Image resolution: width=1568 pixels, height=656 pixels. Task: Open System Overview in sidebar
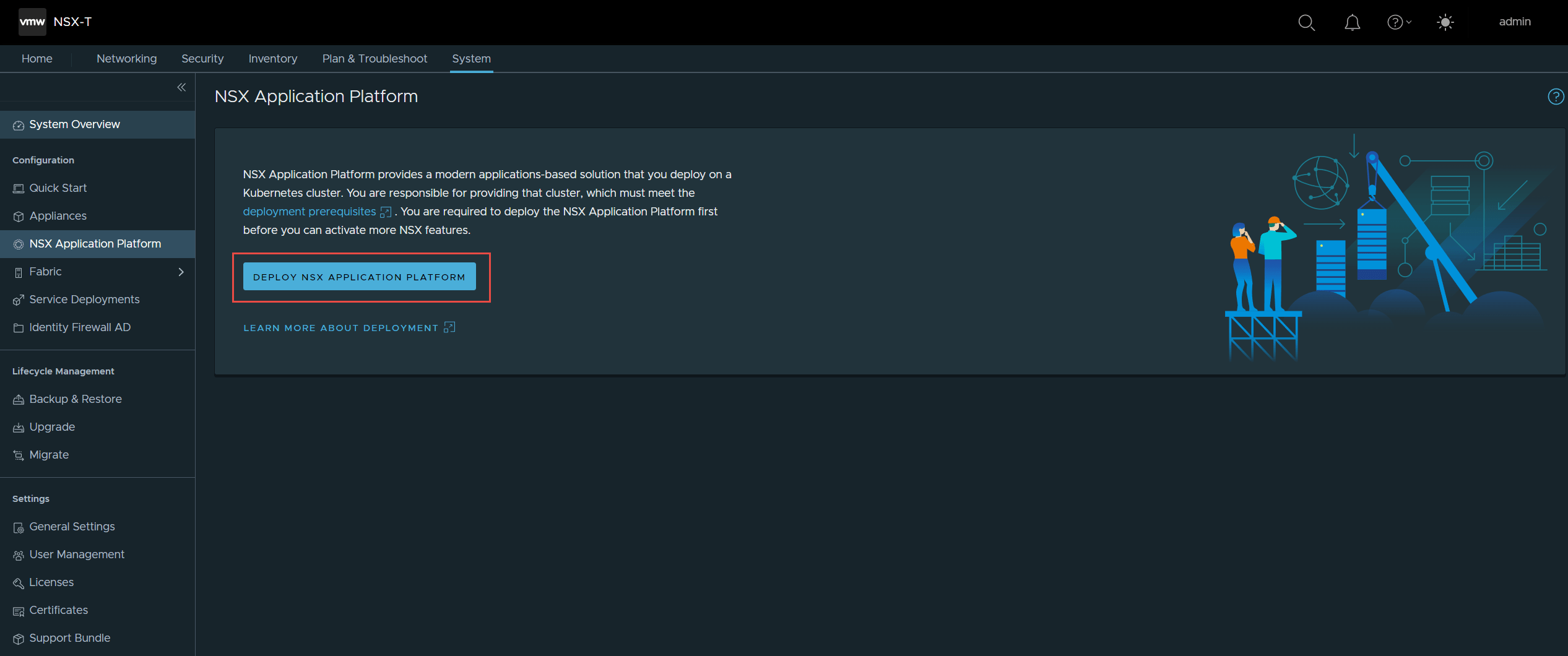[97, 124]
